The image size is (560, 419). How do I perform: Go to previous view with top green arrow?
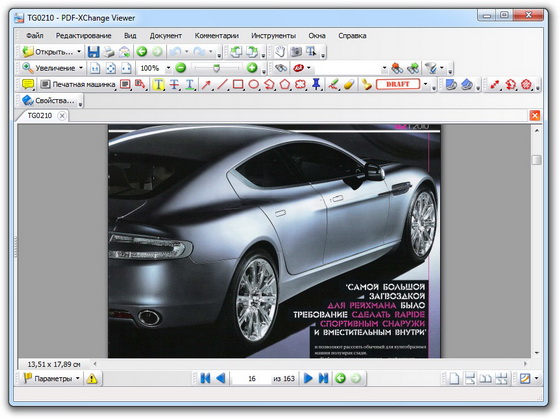coord(142,52)
